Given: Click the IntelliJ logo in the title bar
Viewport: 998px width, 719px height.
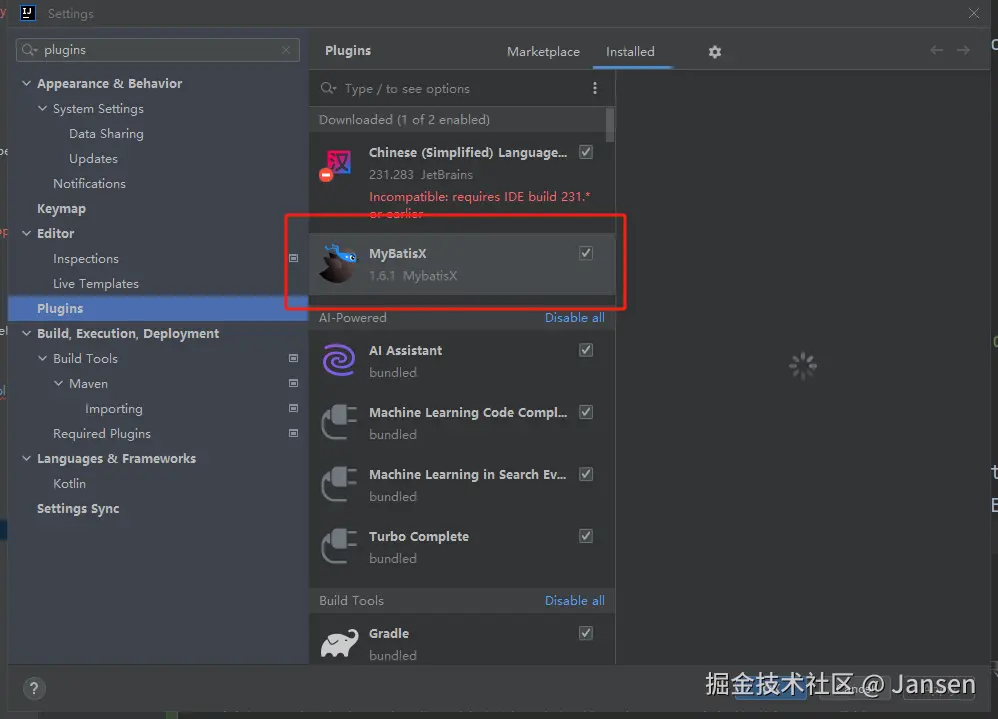Looking at the screenshot, I should [27, 13].
